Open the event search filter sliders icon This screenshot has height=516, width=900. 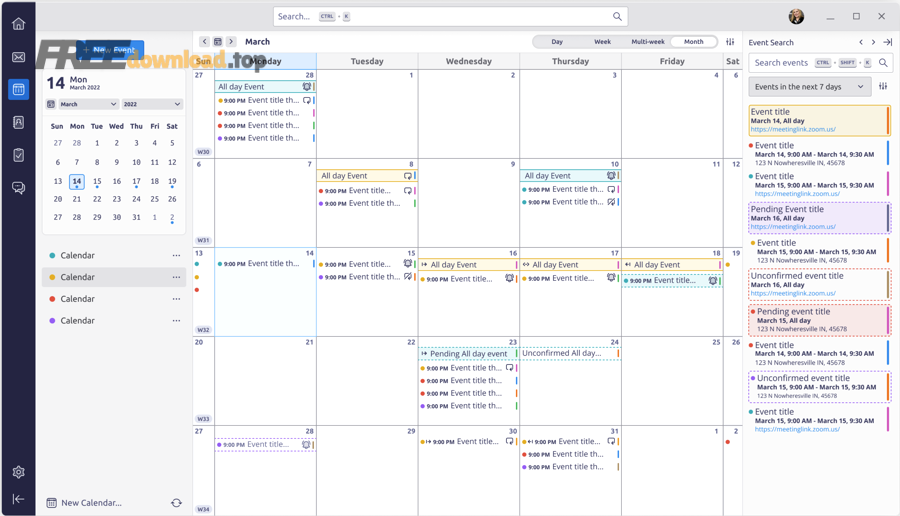(x=883, y=86)
